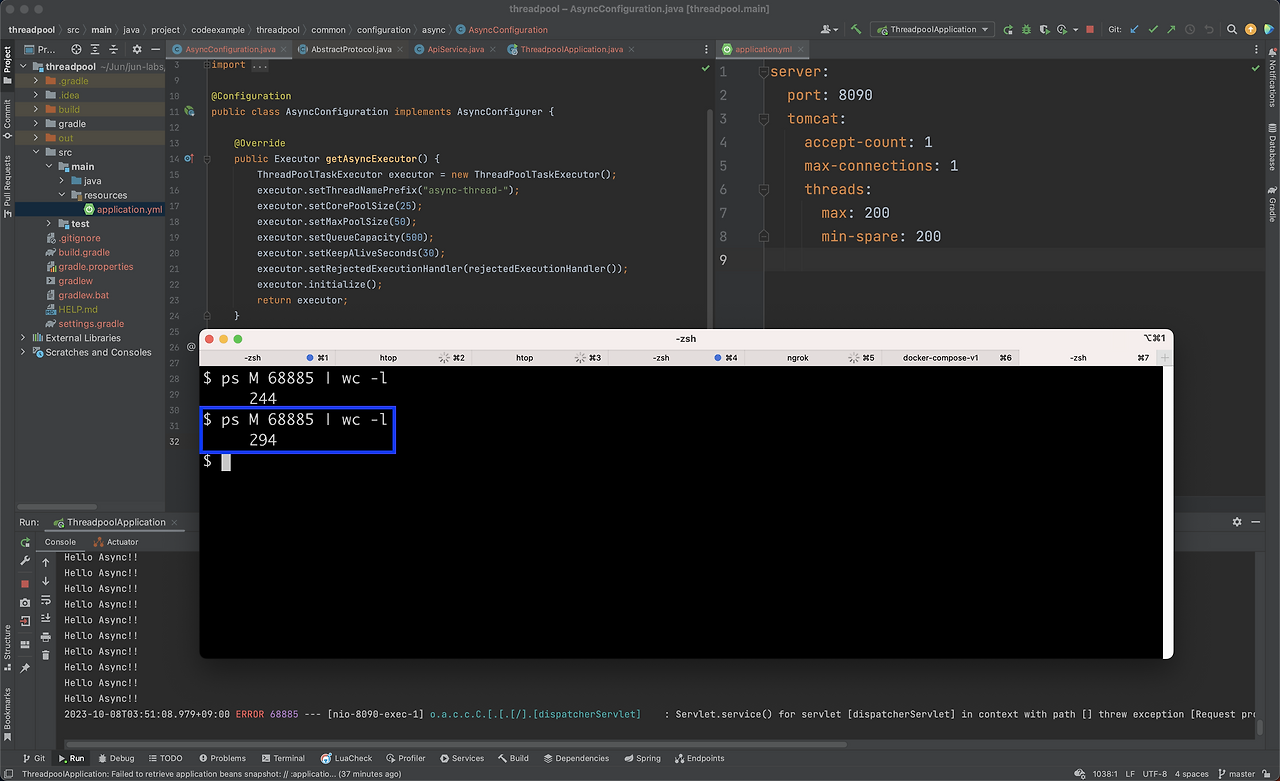Click the Git commit checkmark icon

(x=1153, y=30)
